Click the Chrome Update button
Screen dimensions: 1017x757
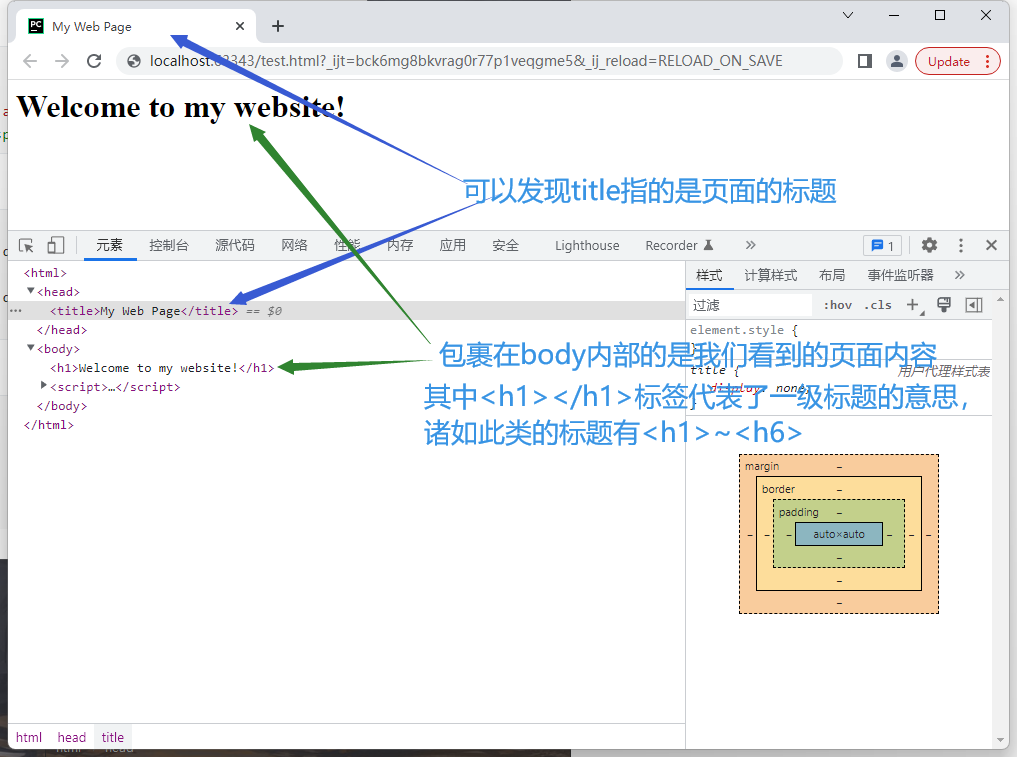[x=957, y=61]
